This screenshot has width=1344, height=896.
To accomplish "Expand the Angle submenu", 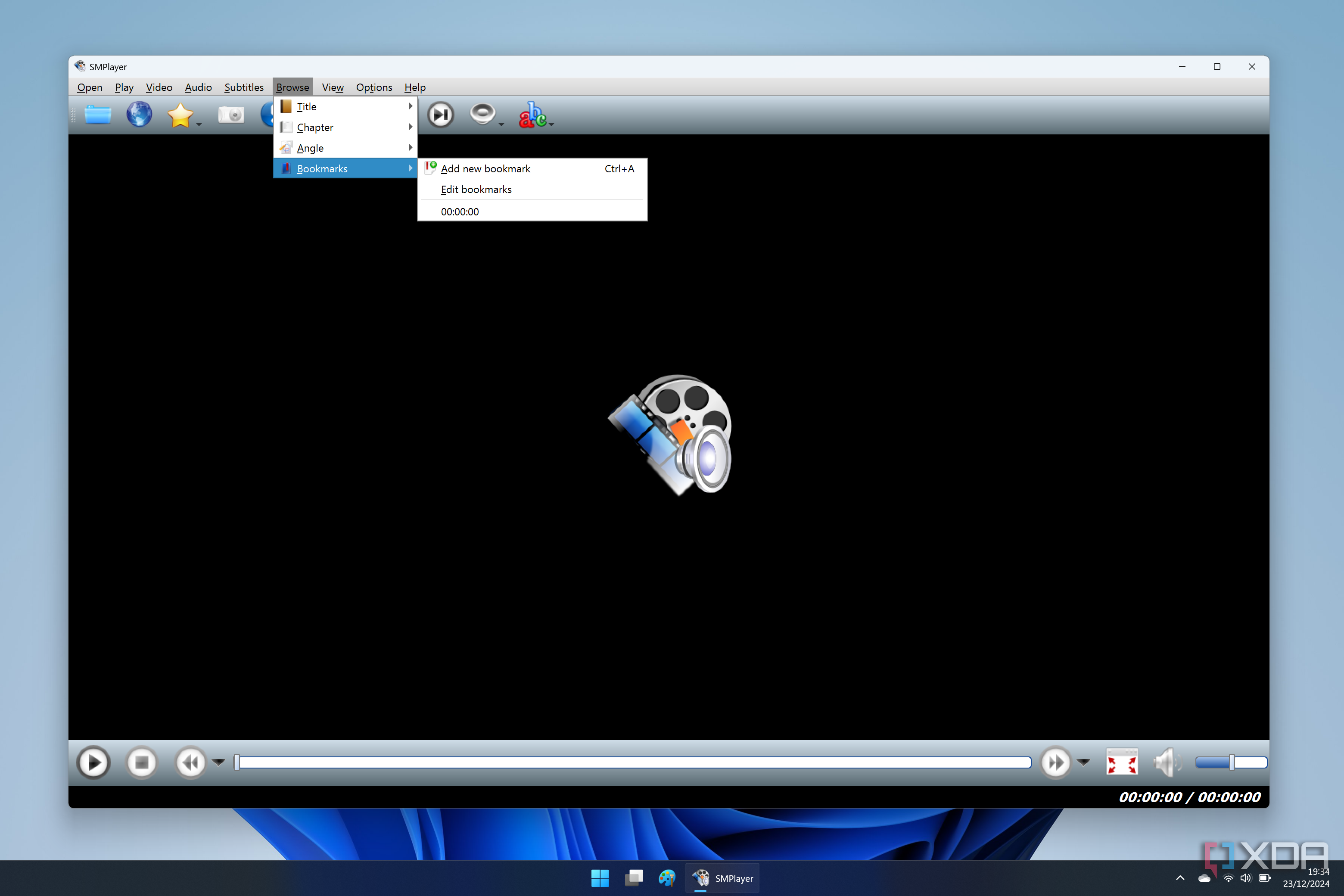I will [x=346, y=148].
